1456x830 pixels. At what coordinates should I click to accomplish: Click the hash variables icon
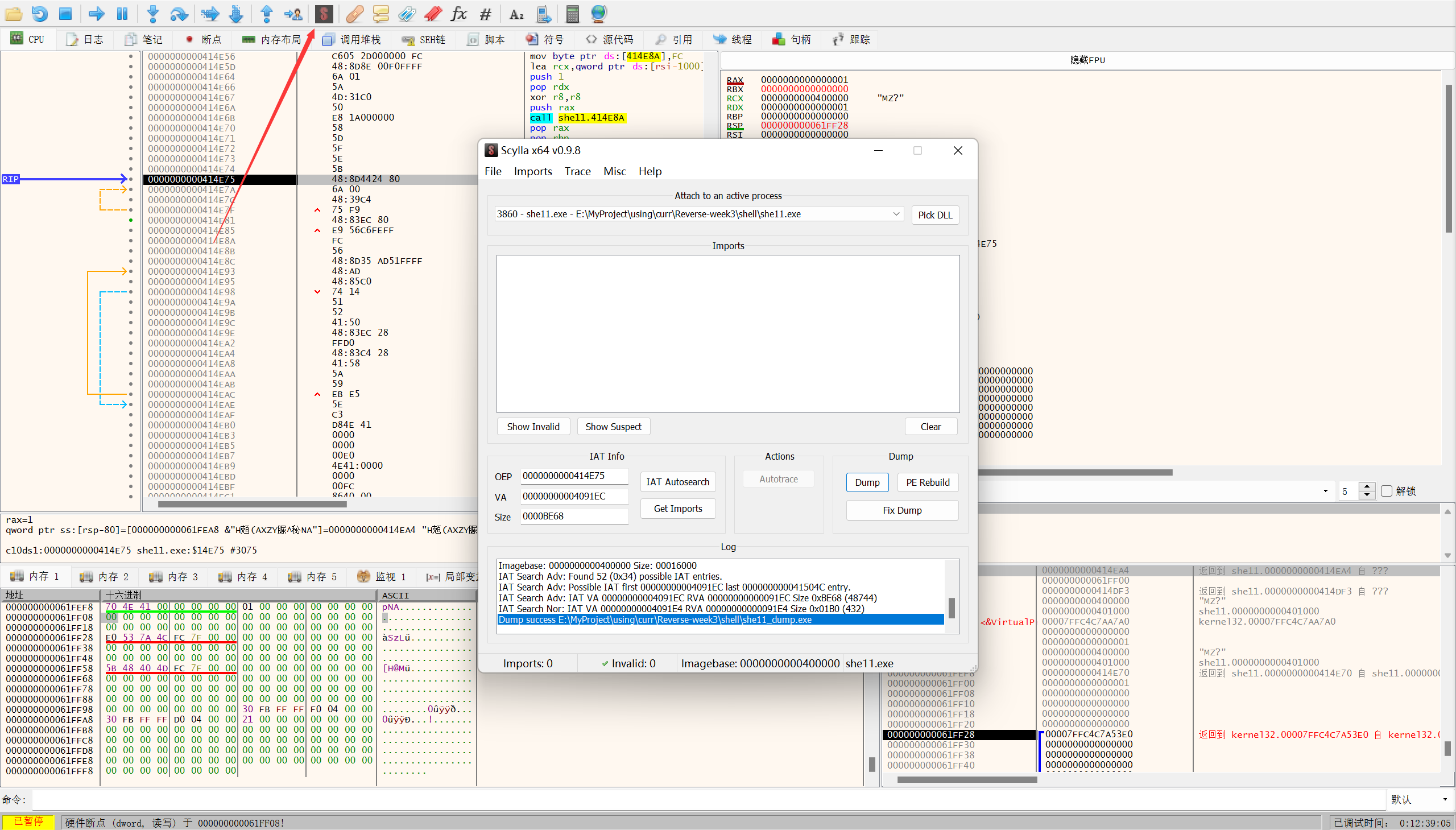485,14
